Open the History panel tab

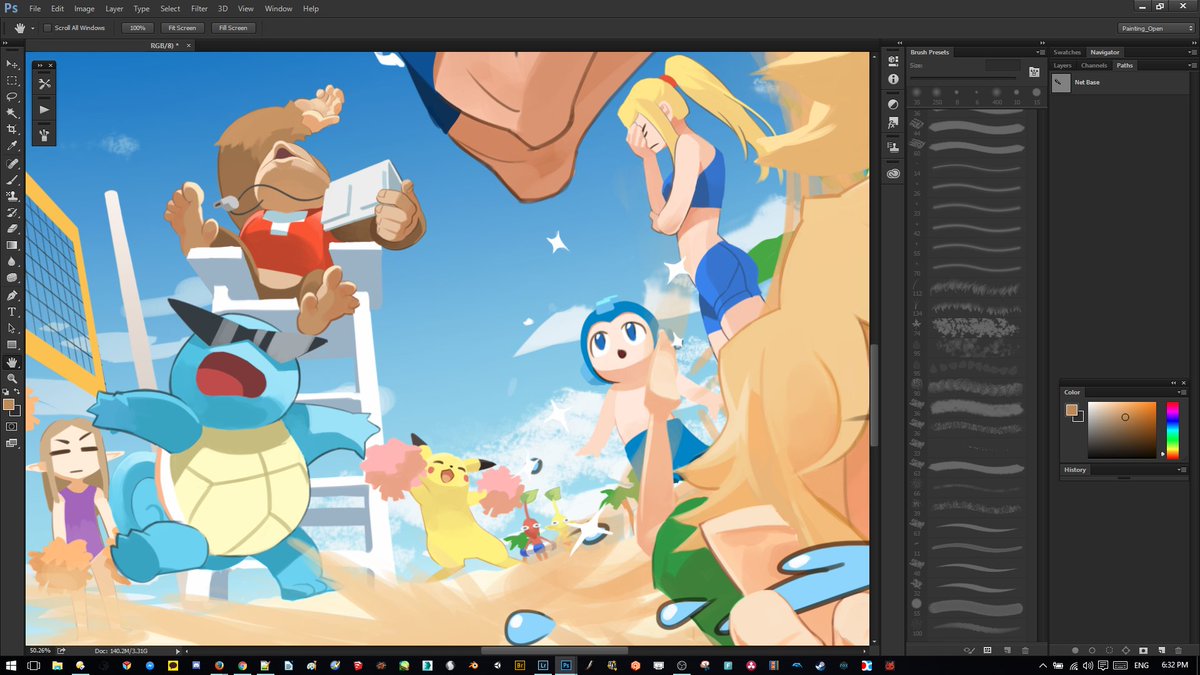coord(1075,469)
